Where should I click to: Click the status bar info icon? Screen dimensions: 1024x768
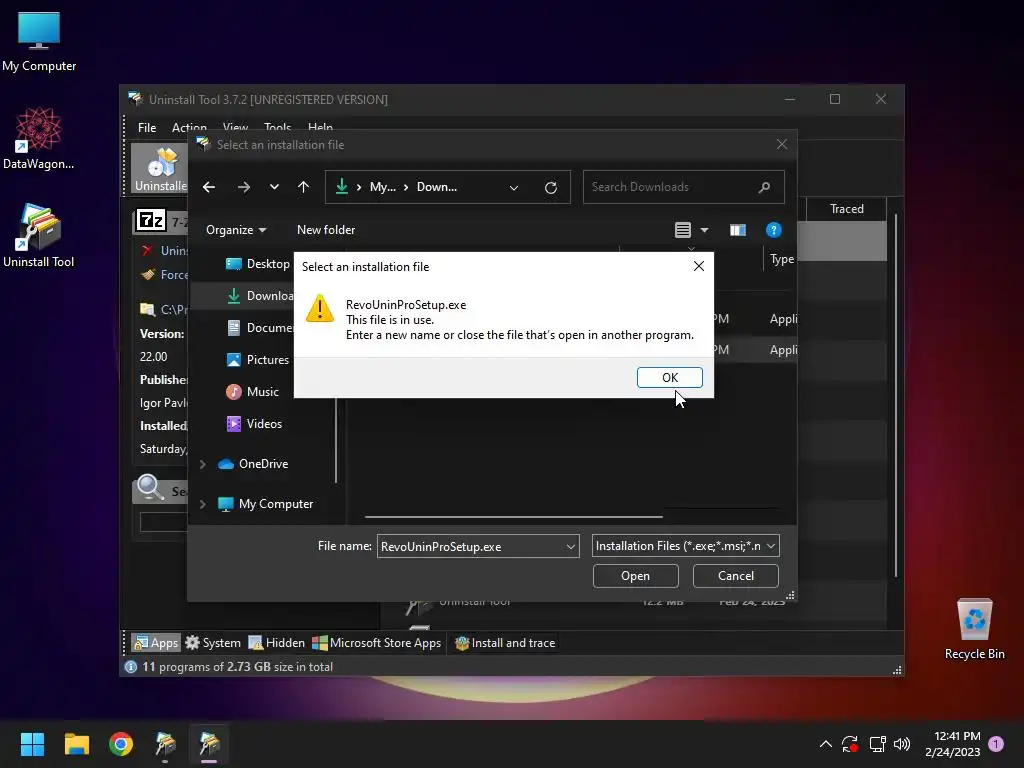pyautogui.click(x=131, y=667)
